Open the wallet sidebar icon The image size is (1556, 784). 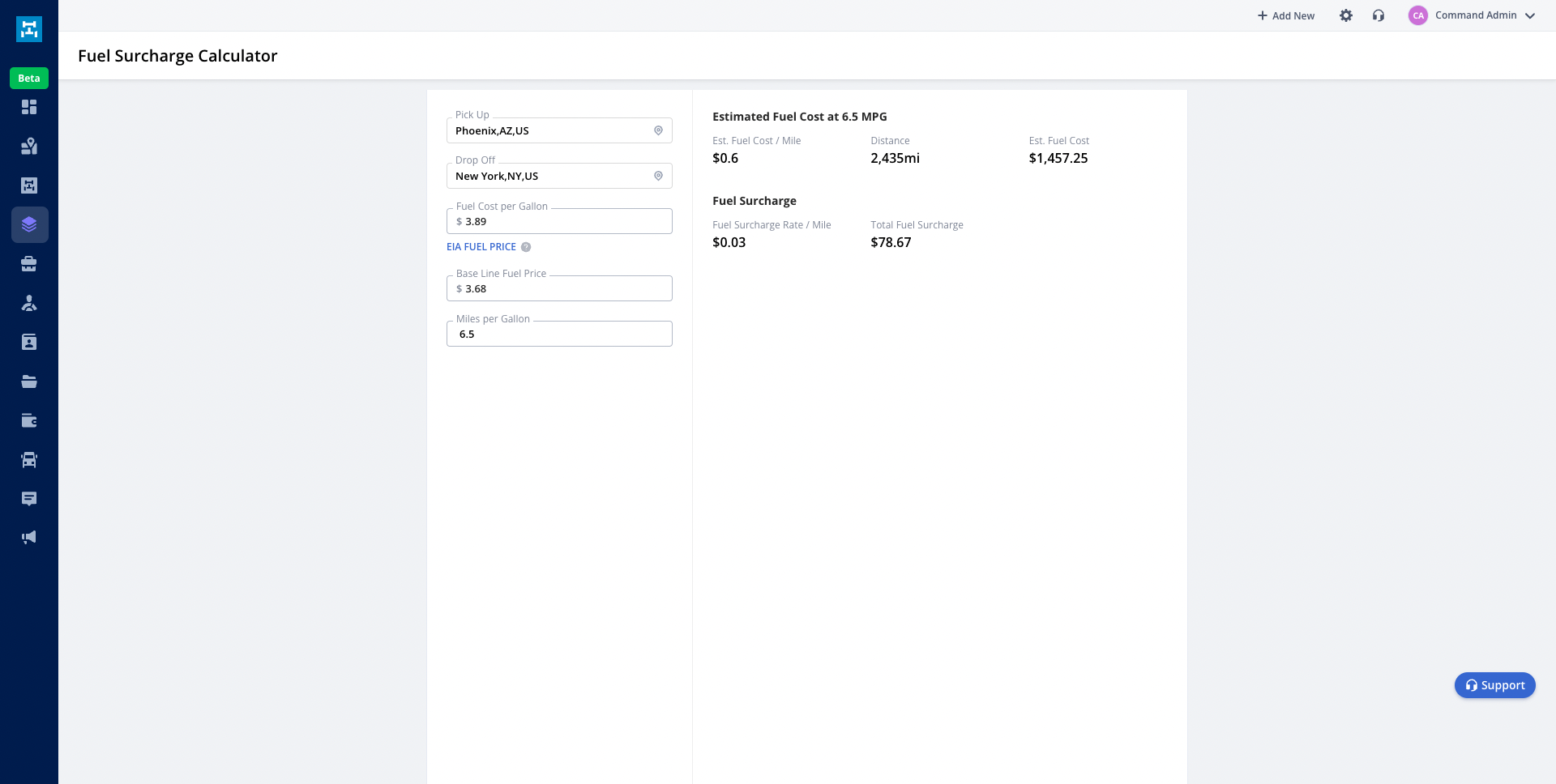coord(29,420)
